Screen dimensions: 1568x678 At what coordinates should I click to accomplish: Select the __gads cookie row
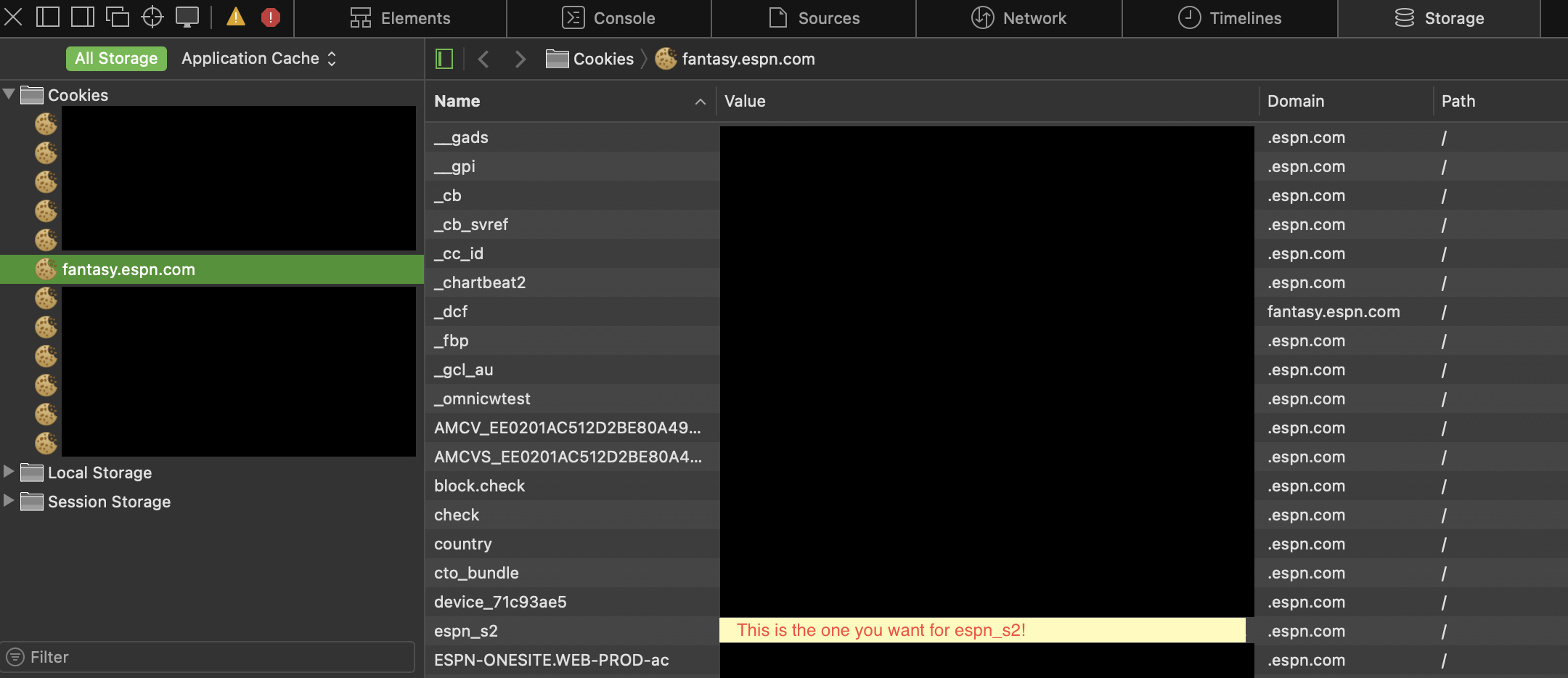click(x=996, y=137)
